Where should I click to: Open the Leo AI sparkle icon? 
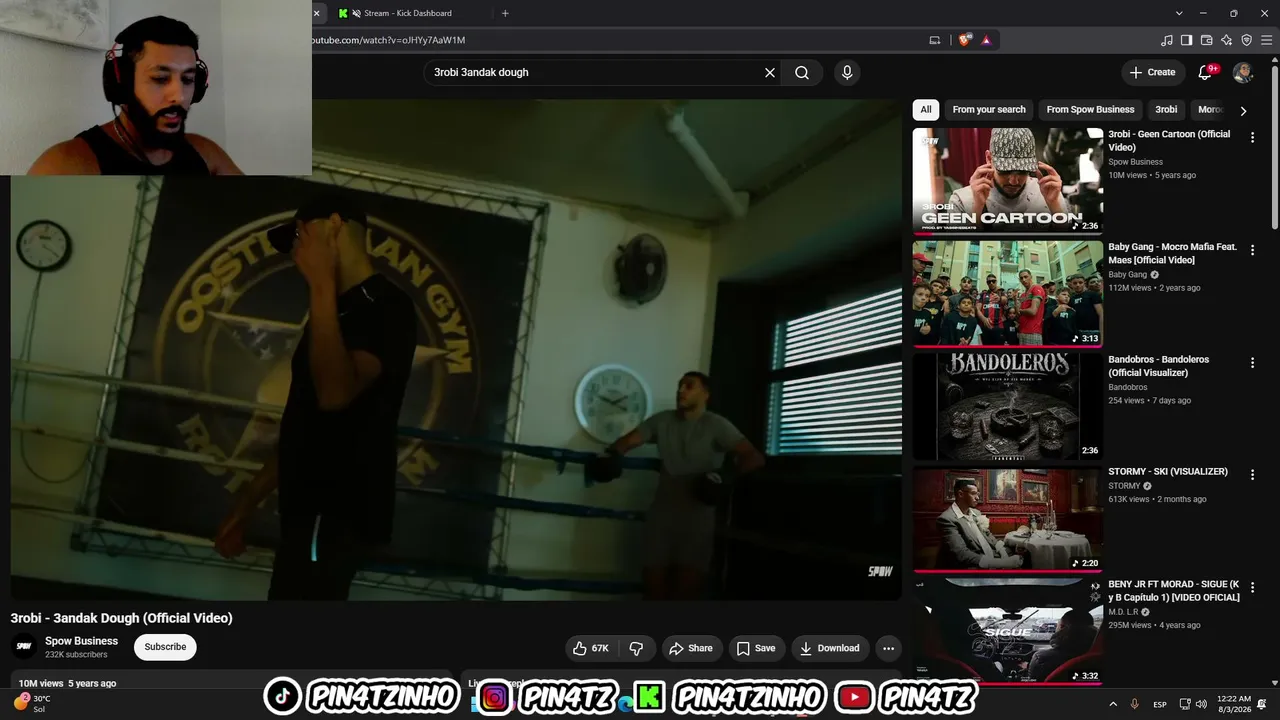click(1227, 40)
